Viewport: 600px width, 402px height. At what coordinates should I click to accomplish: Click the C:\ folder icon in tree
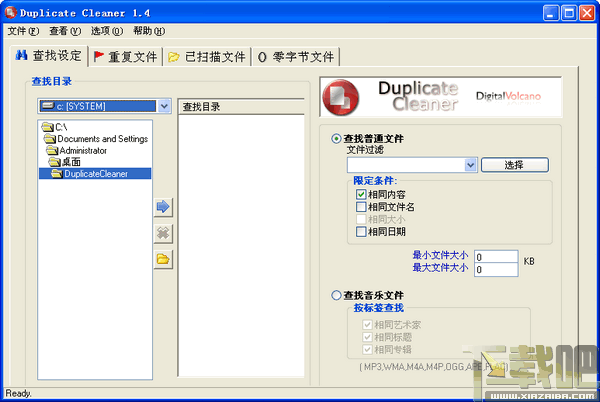click(x=48, y=127)
